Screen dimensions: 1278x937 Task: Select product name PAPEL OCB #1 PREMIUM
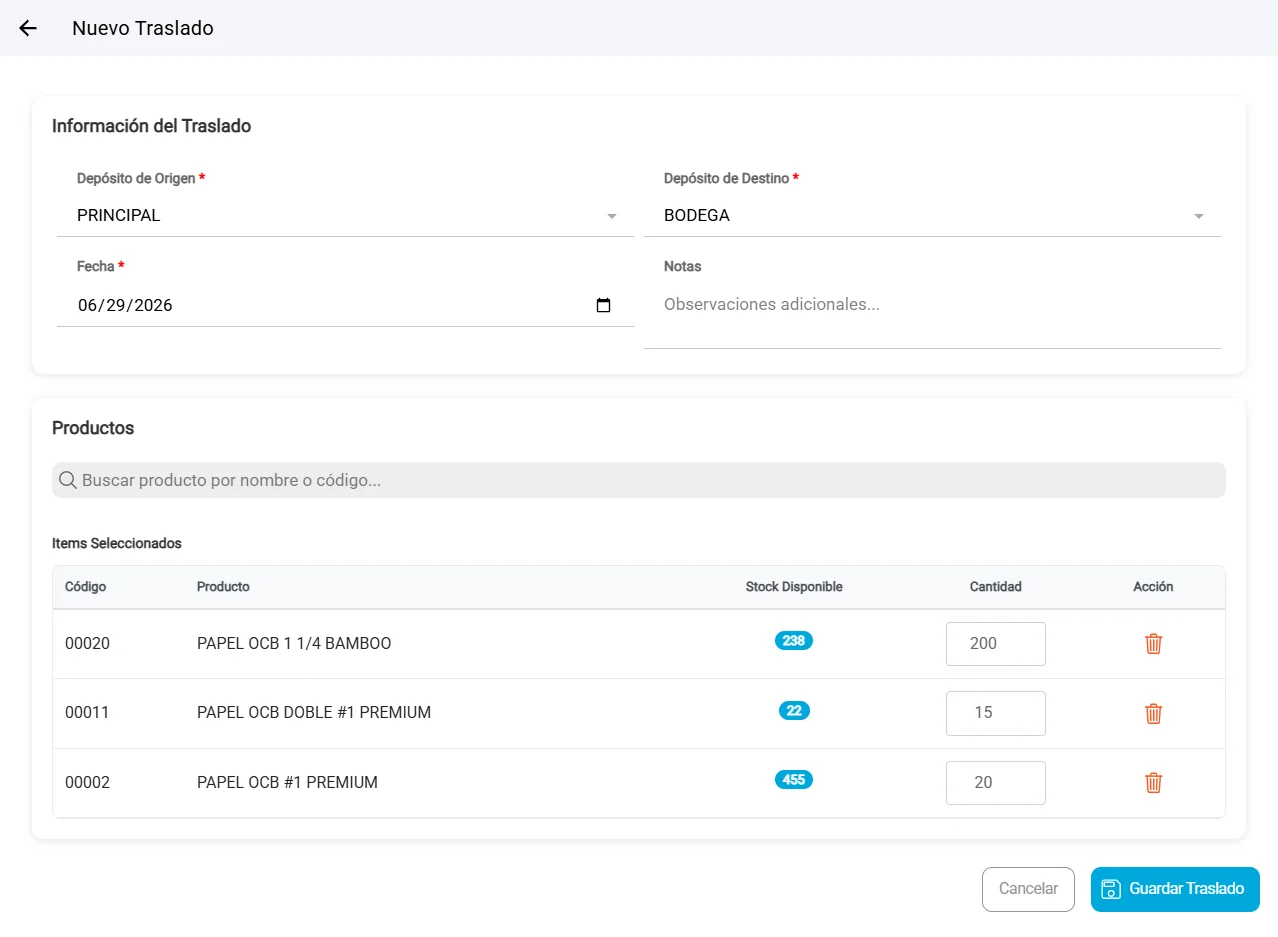pyautogui.click(x=287, y=783)
